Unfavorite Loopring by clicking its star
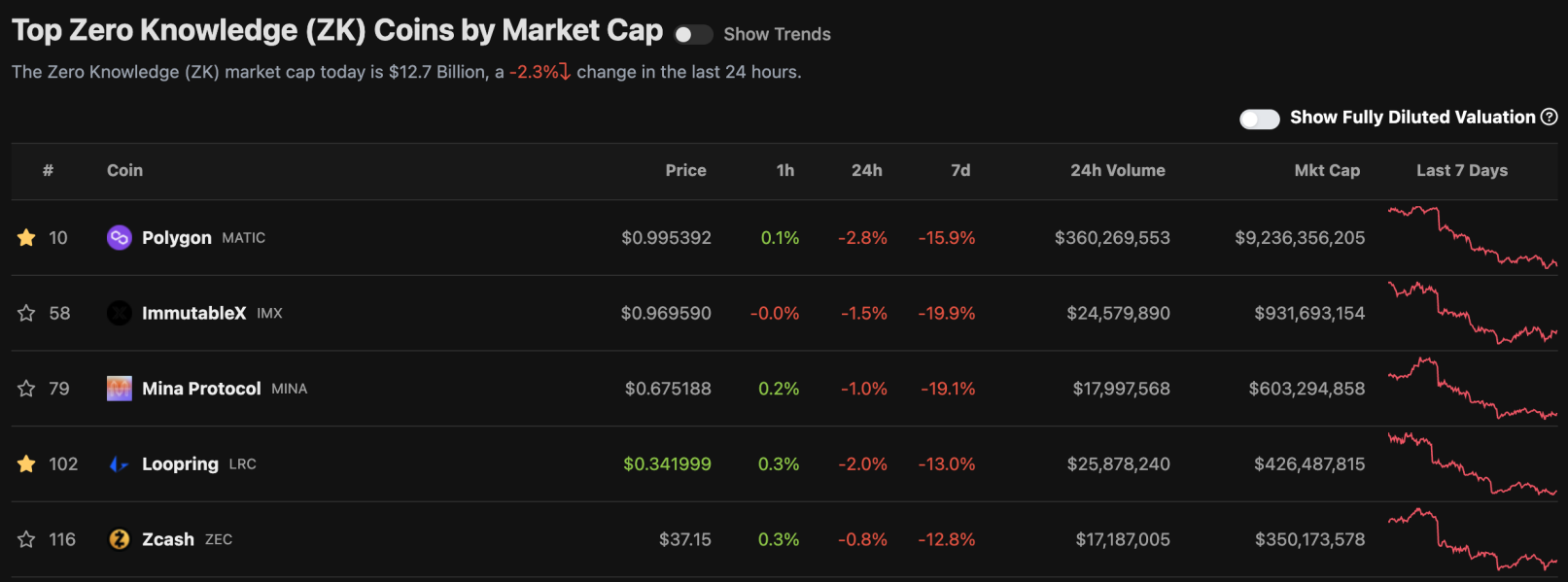Screen dimensions: 1568x582 [26, 463]
